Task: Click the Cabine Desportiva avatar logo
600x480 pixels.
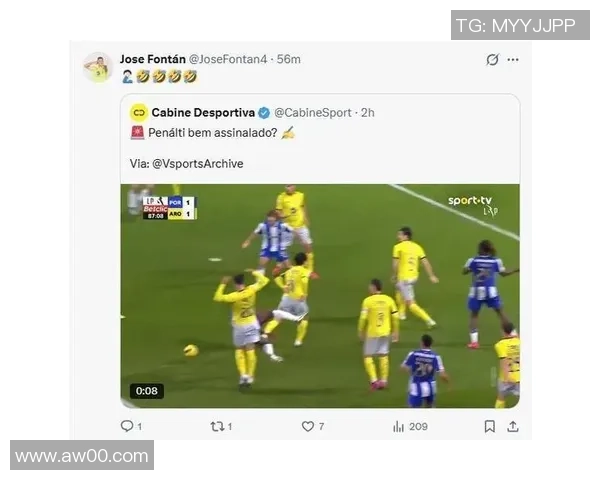Action: 139,112
